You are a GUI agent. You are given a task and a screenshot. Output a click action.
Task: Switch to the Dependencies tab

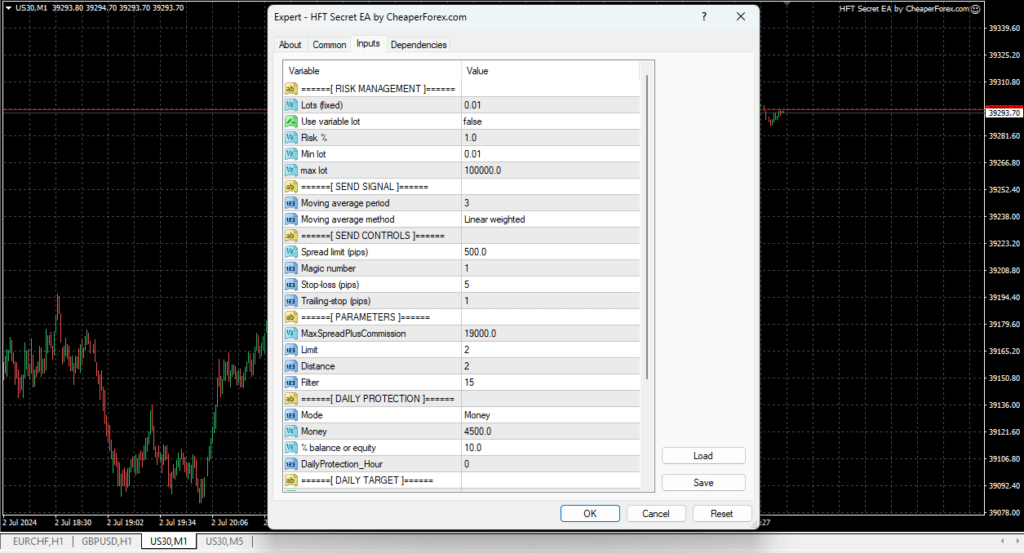coord(419,45)
